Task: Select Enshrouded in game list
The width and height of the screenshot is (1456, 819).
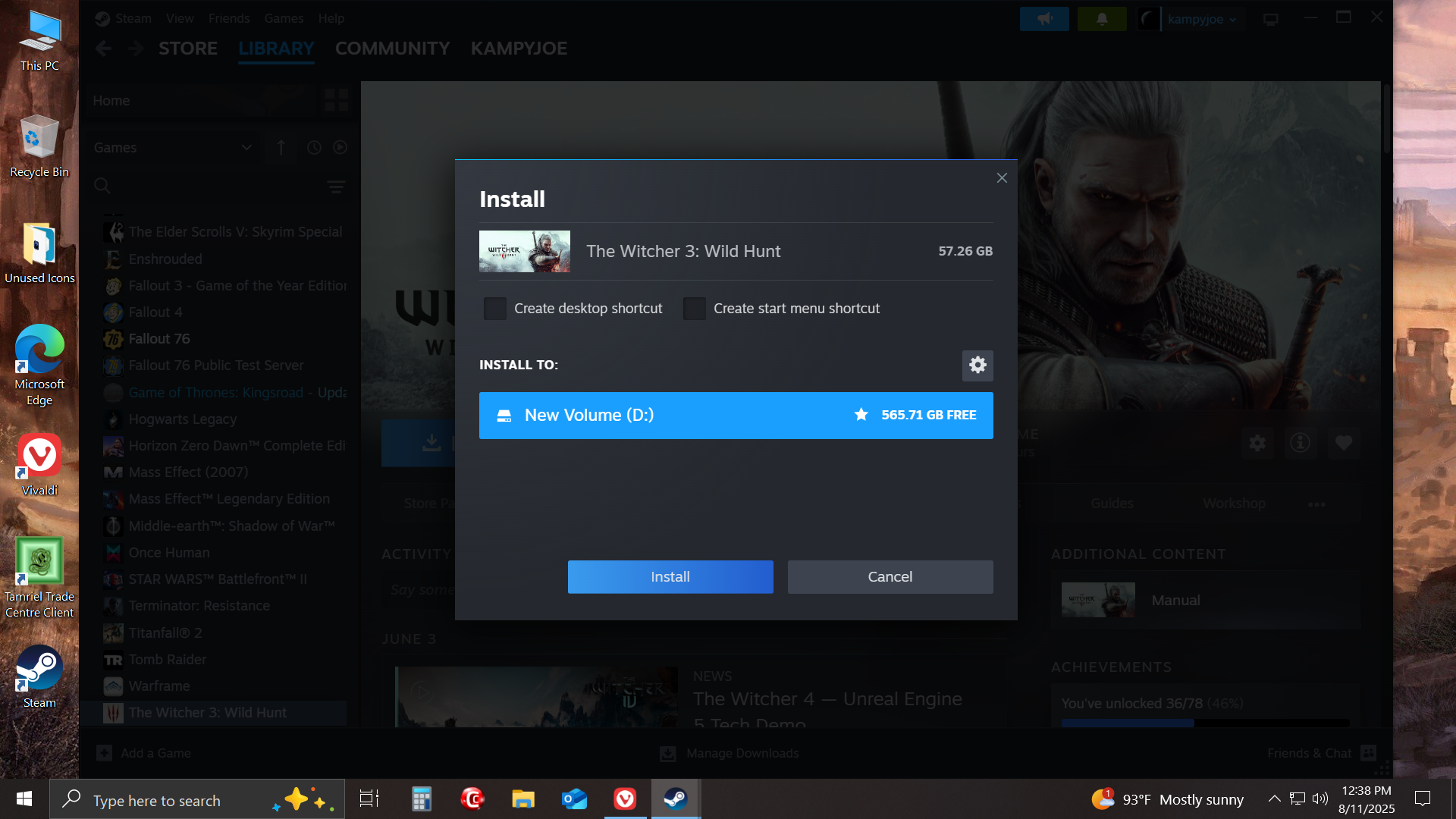Action: coord(165,259)
